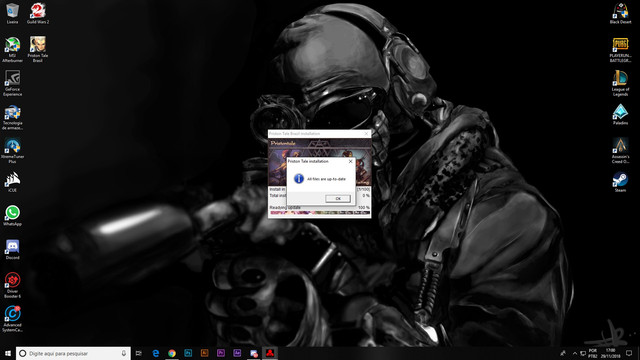The image size is (640, 360).
Task: Open the Lixeira recycle bin icon
Action: pos(12,13)
